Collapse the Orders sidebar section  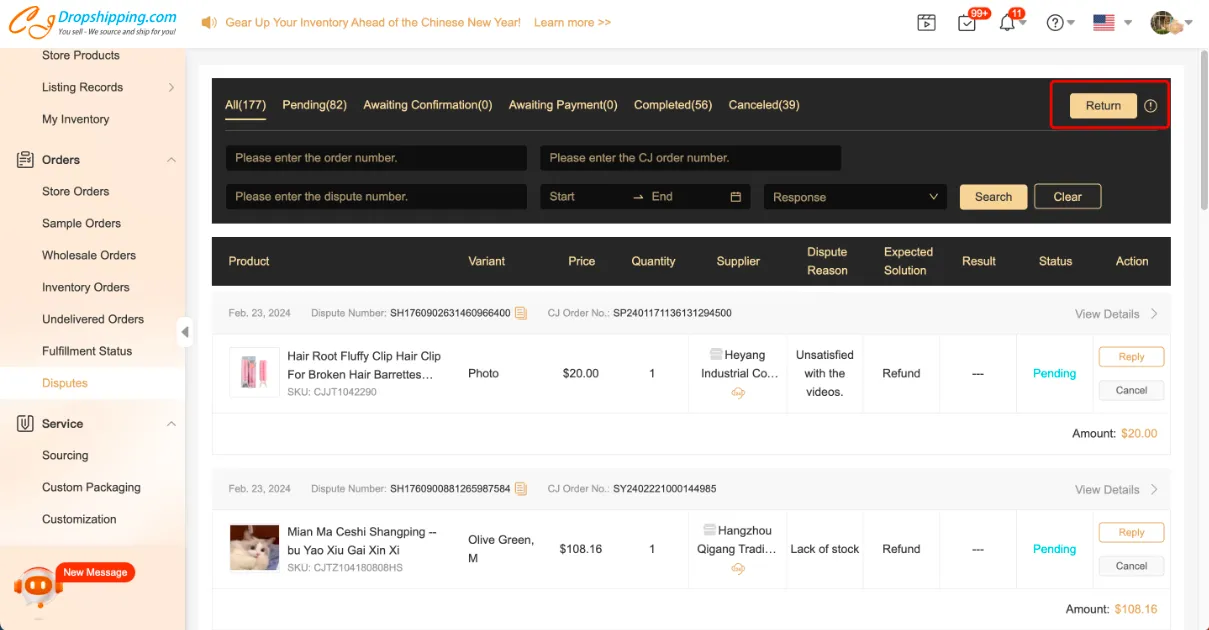tap(171, 160)
